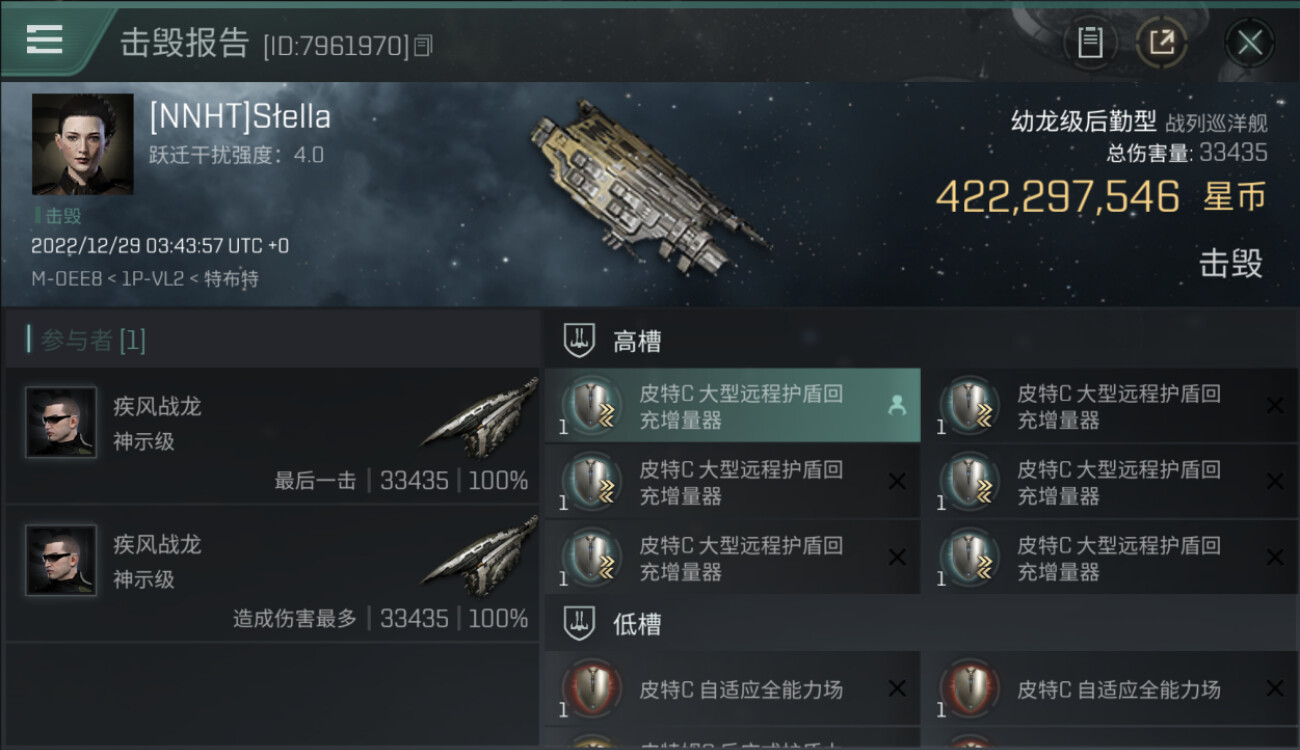1300x750 pixels.
Task: Select the bottom-left high slot shield booster
Action: (733, 558)
